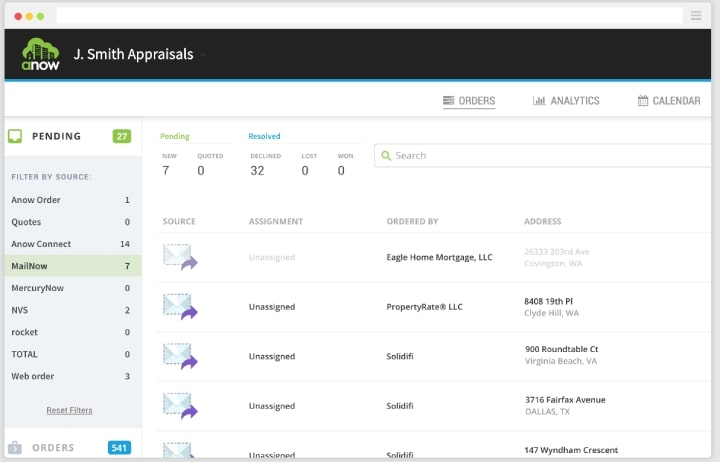
Task: Click the Calendar icon in navigation
Action: (643, 101)
